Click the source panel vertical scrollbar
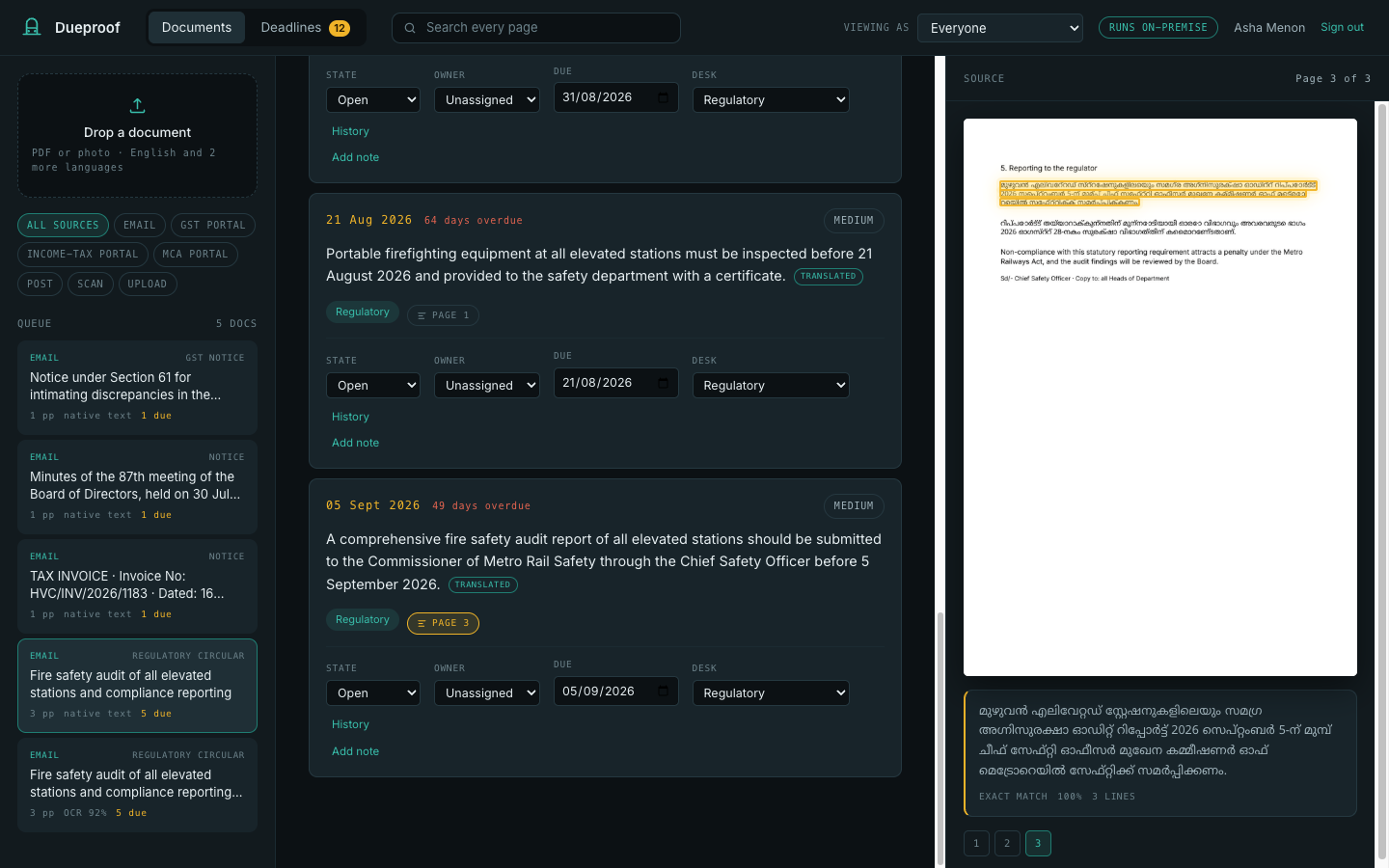This screenshot has height=868, width=1389. (1381, 482)
